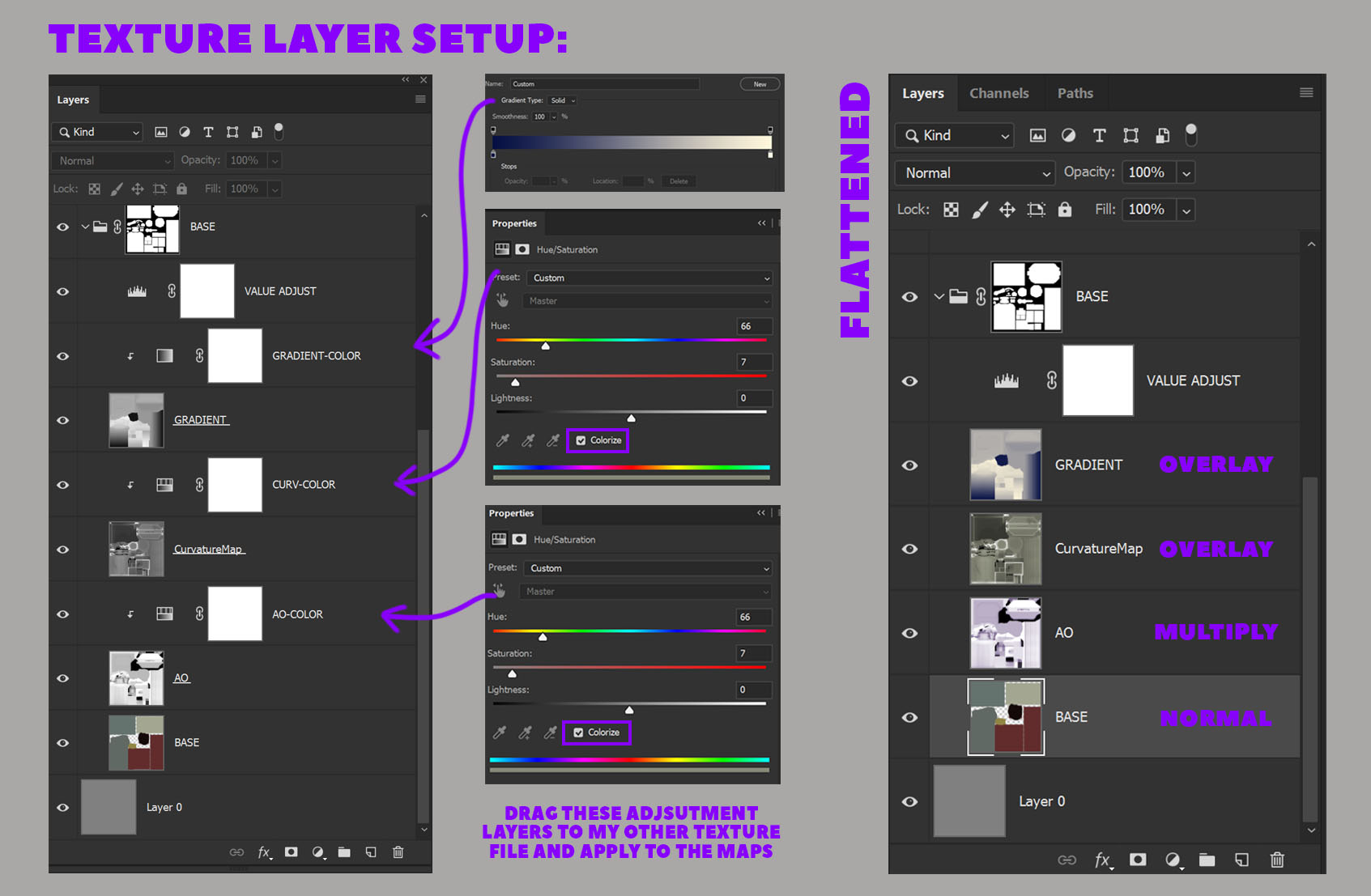Click the trash icon in the flattened Layers panel
This screenshot has width=1371, height=896.
[1277, 860]
